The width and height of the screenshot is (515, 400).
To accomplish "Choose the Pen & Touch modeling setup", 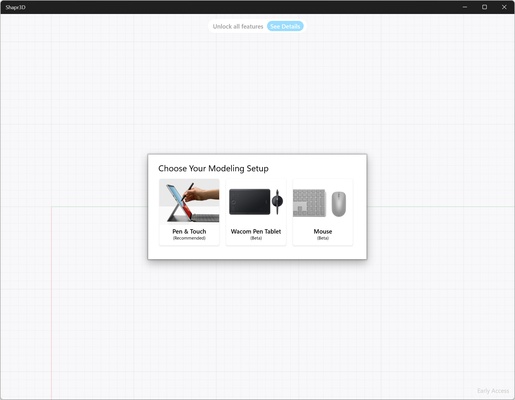I will (189, 212).
